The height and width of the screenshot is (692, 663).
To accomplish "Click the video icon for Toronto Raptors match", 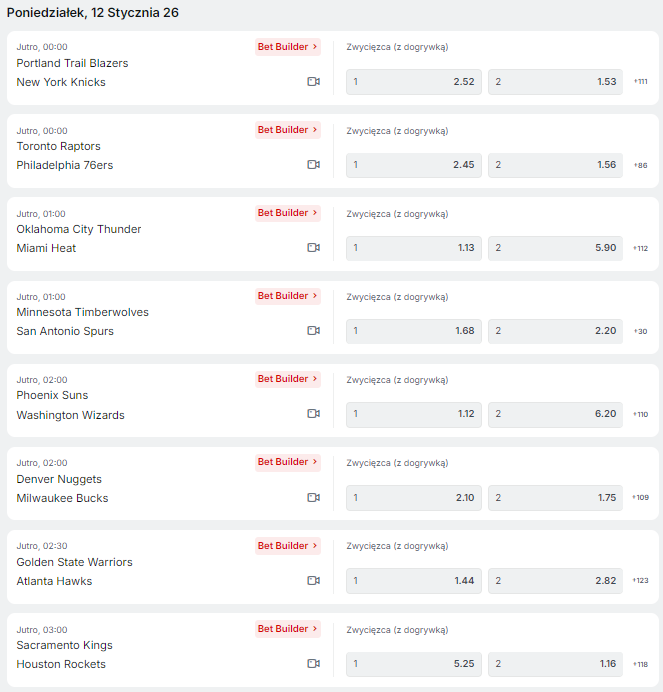I will click(313, 165).
